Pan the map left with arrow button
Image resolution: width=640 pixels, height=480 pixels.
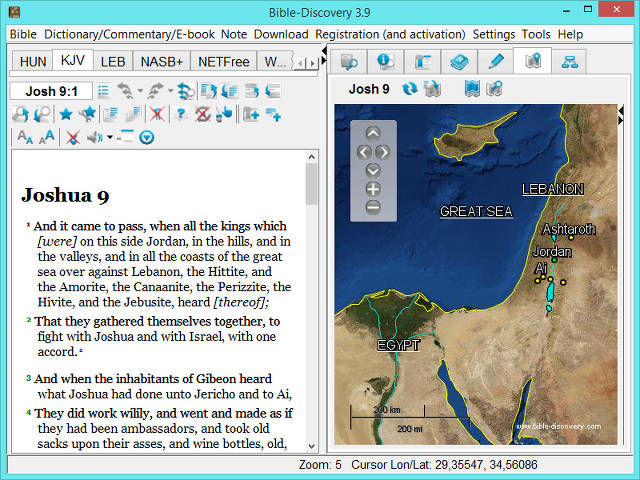pos(364,152)
